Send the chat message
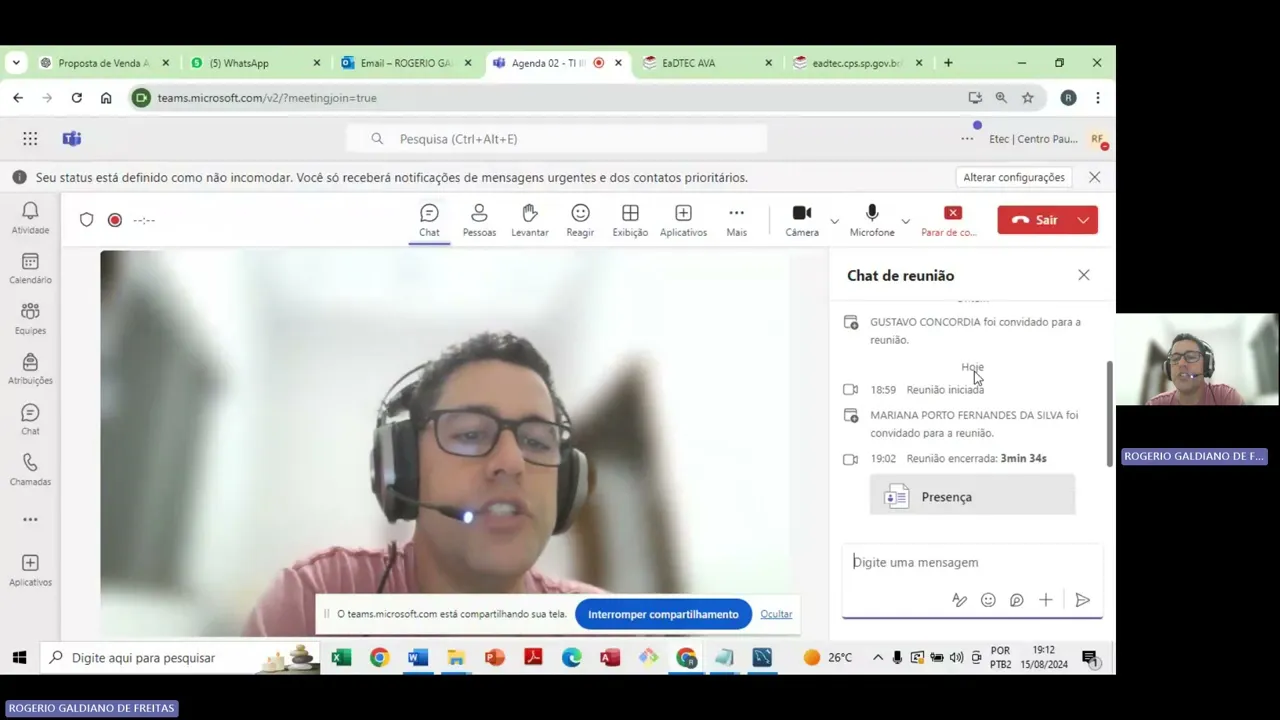 [x=1082, y=600]
